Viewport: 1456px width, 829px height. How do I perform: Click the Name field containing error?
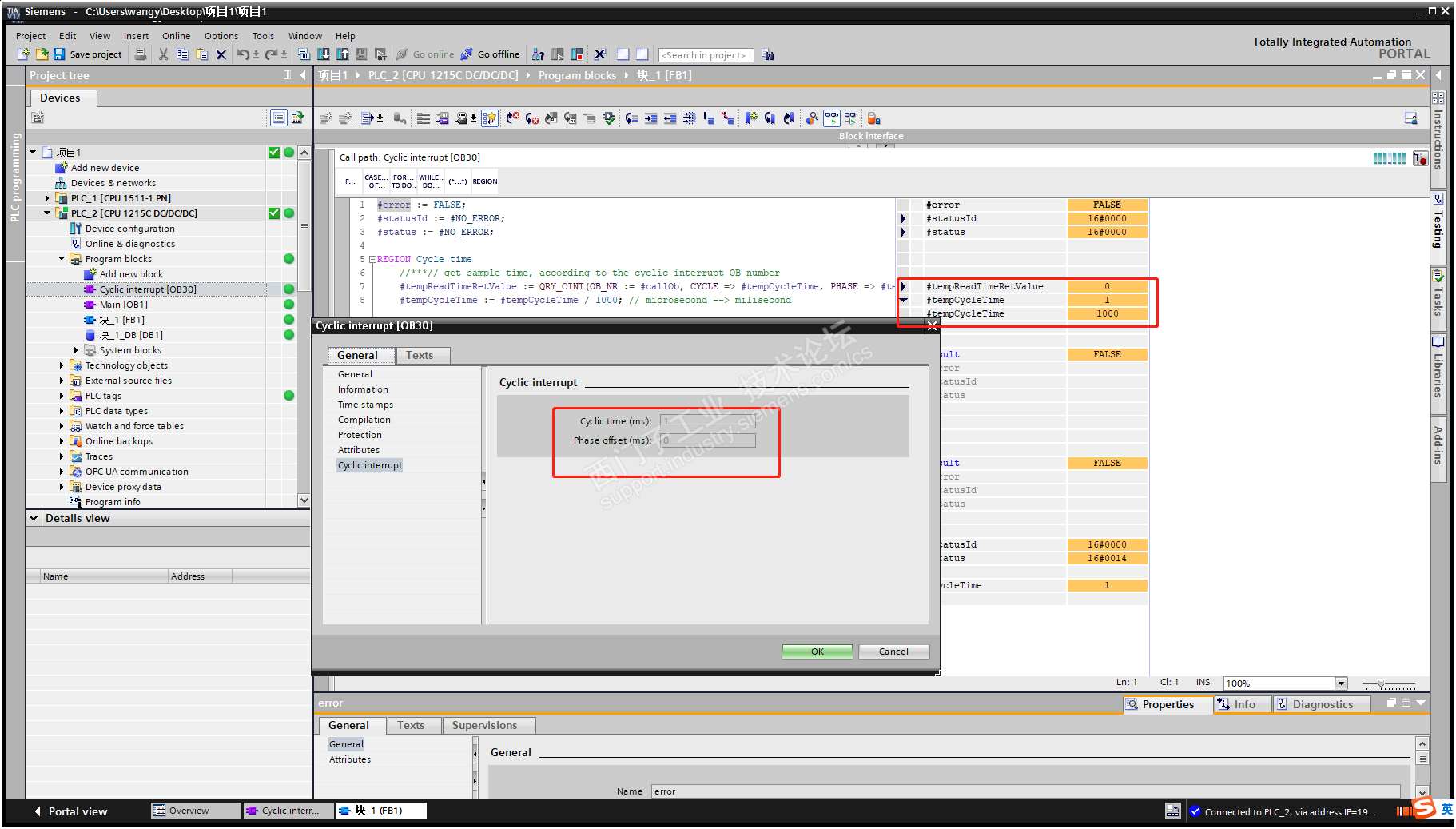[x=1026, y=791]
